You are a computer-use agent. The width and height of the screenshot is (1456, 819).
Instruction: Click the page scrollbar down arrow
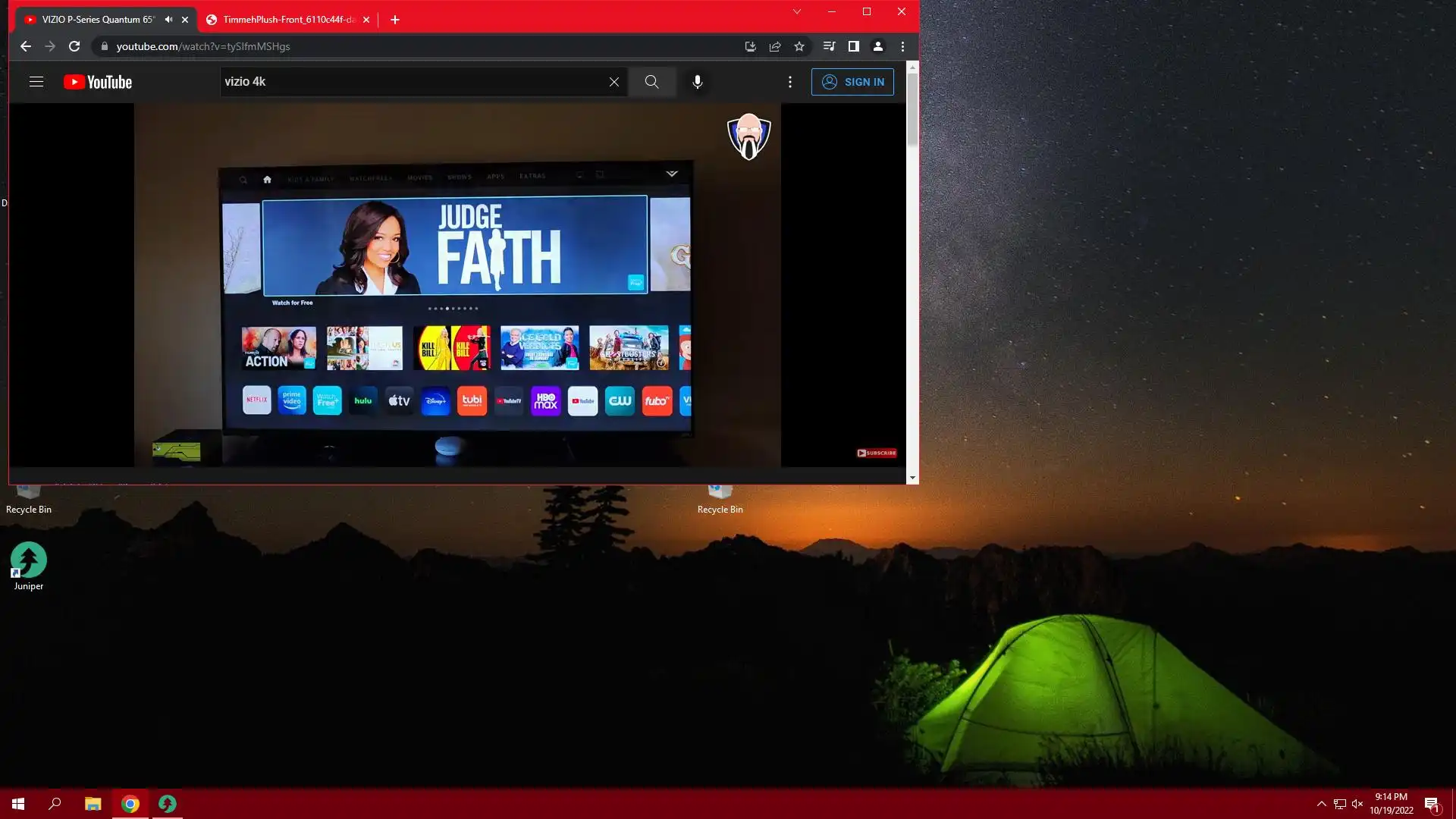[x=912, y=478]
